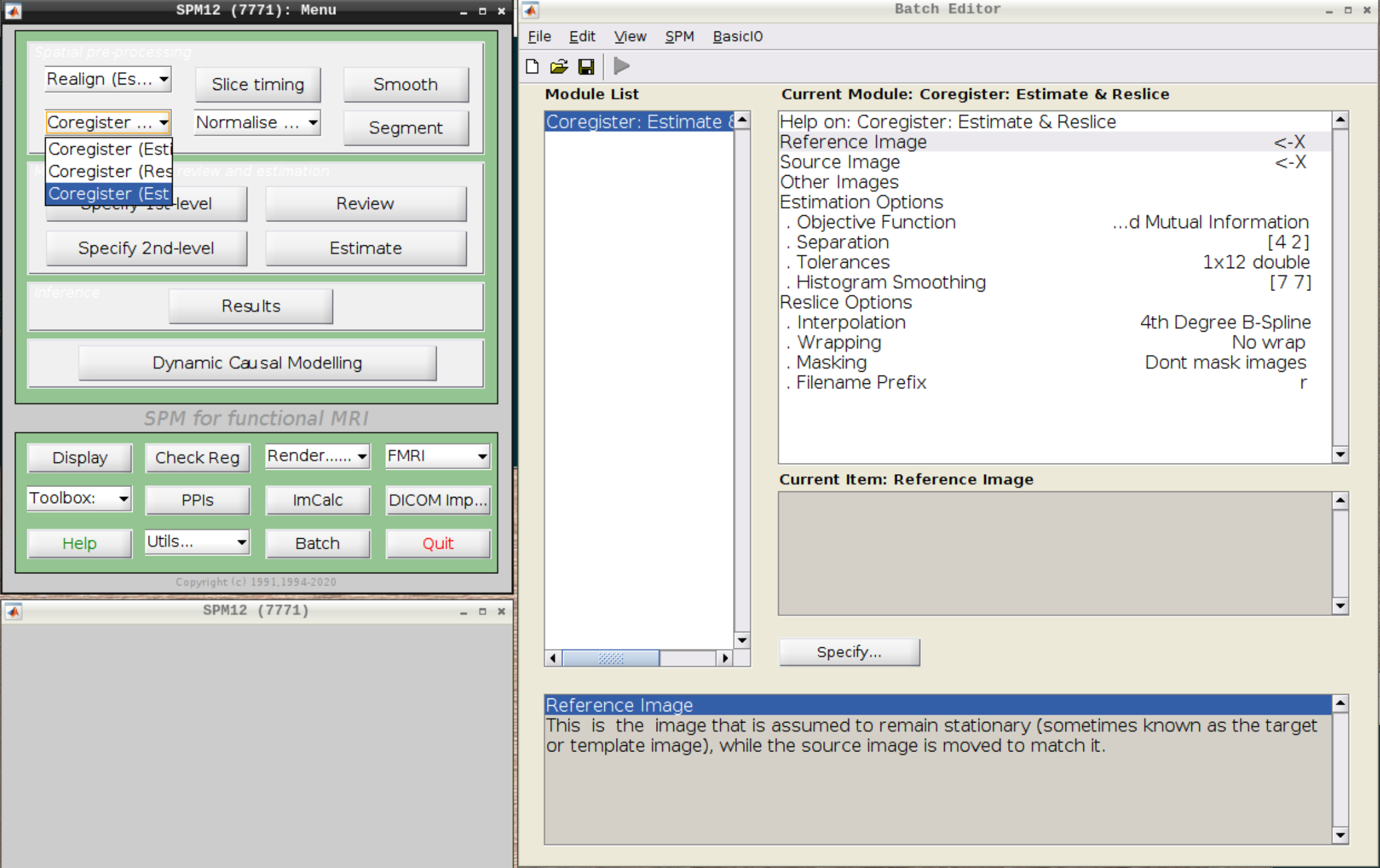Select the Other Images item

[1054, 182]
